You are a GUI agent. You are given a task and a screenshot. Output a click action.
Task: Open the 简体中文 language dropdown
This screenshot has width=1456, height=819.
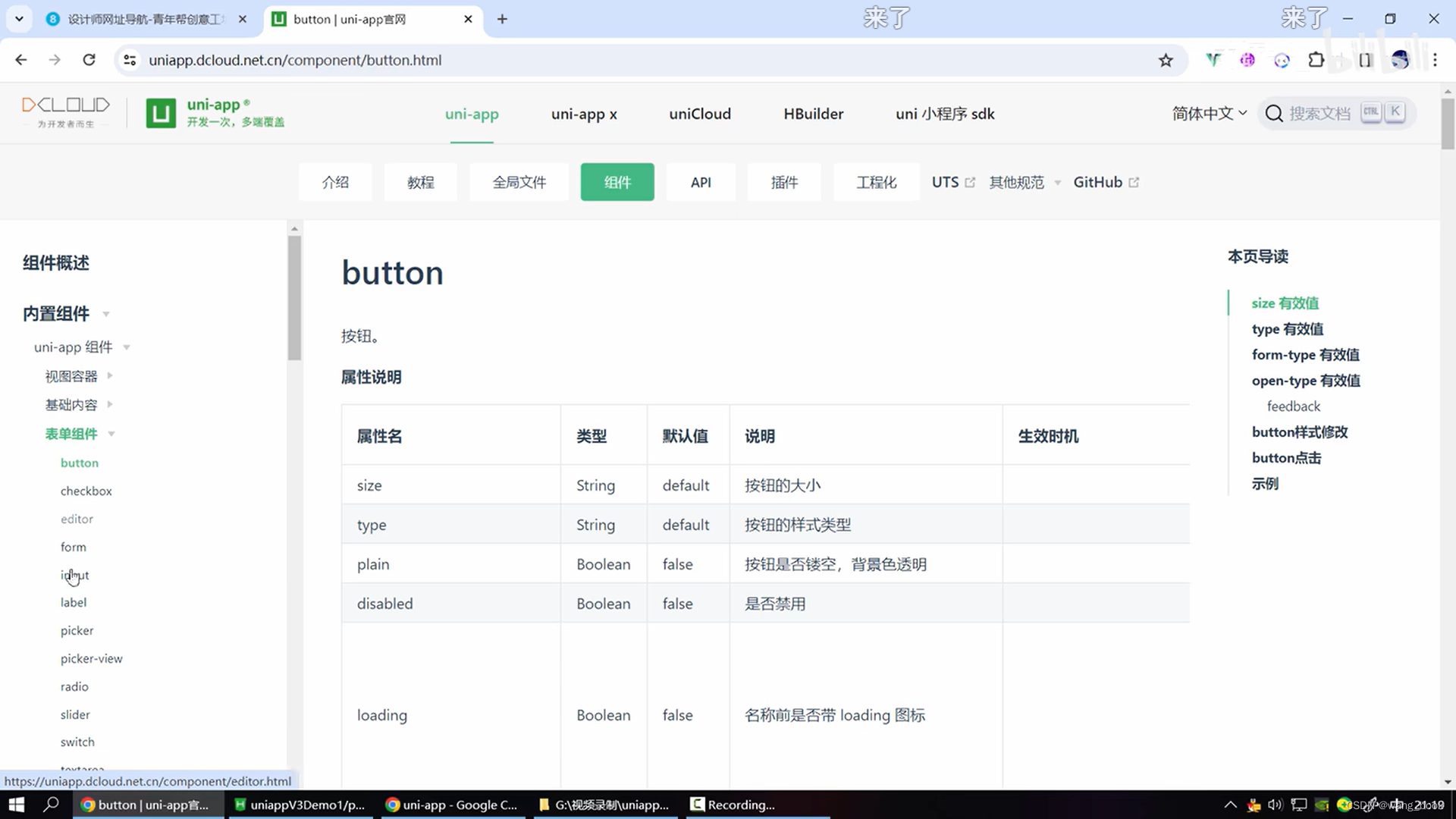point(1209,114)
